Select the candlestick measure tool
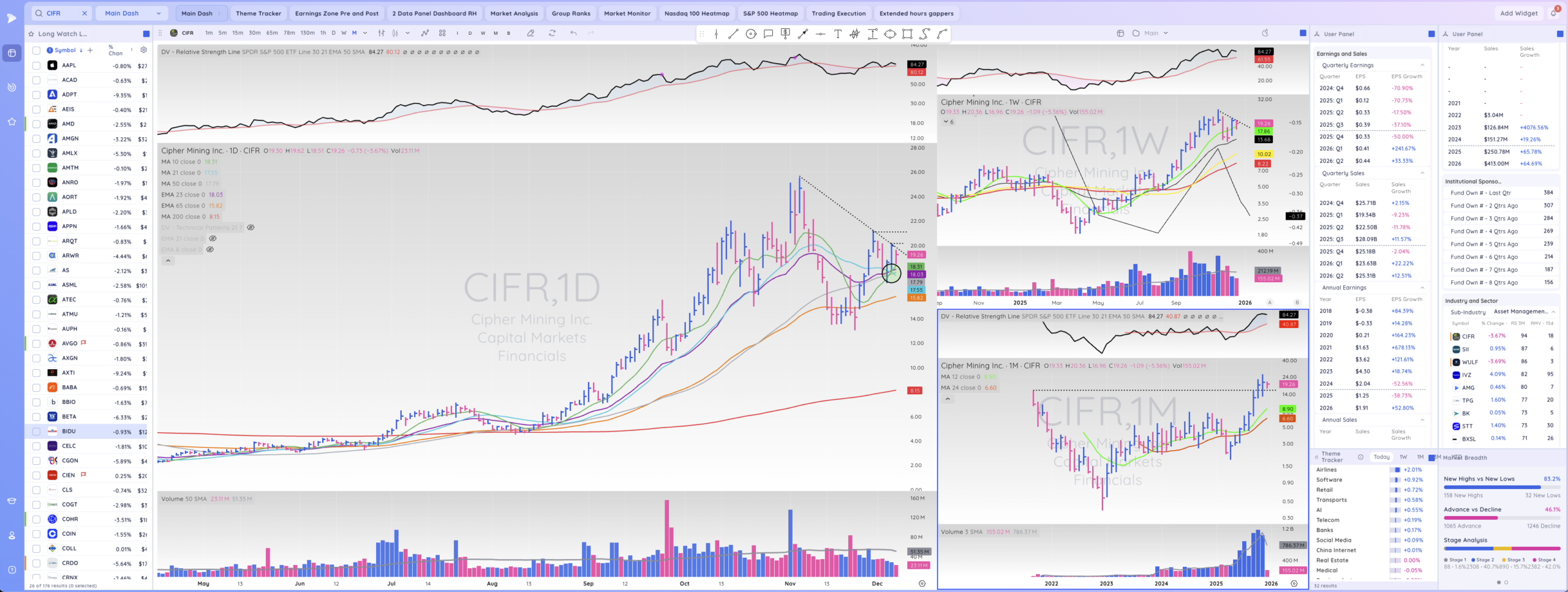Viewport: 1568px width, 592px height. (x=854, y=34)
